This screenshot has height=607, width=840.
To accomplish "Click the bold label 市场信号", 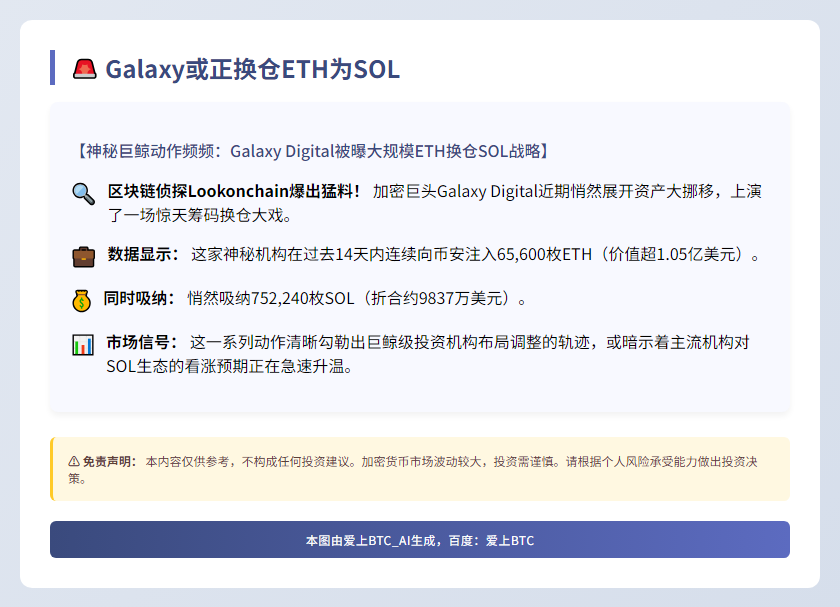I will (141, 342).
